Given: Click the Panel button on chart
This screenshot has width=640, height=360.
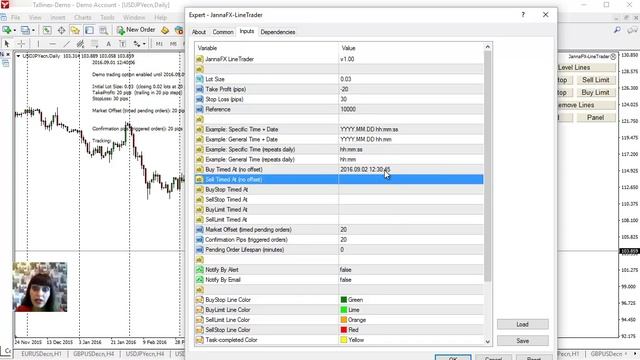Looking at the screenshot, I should [x=596, y=118].
